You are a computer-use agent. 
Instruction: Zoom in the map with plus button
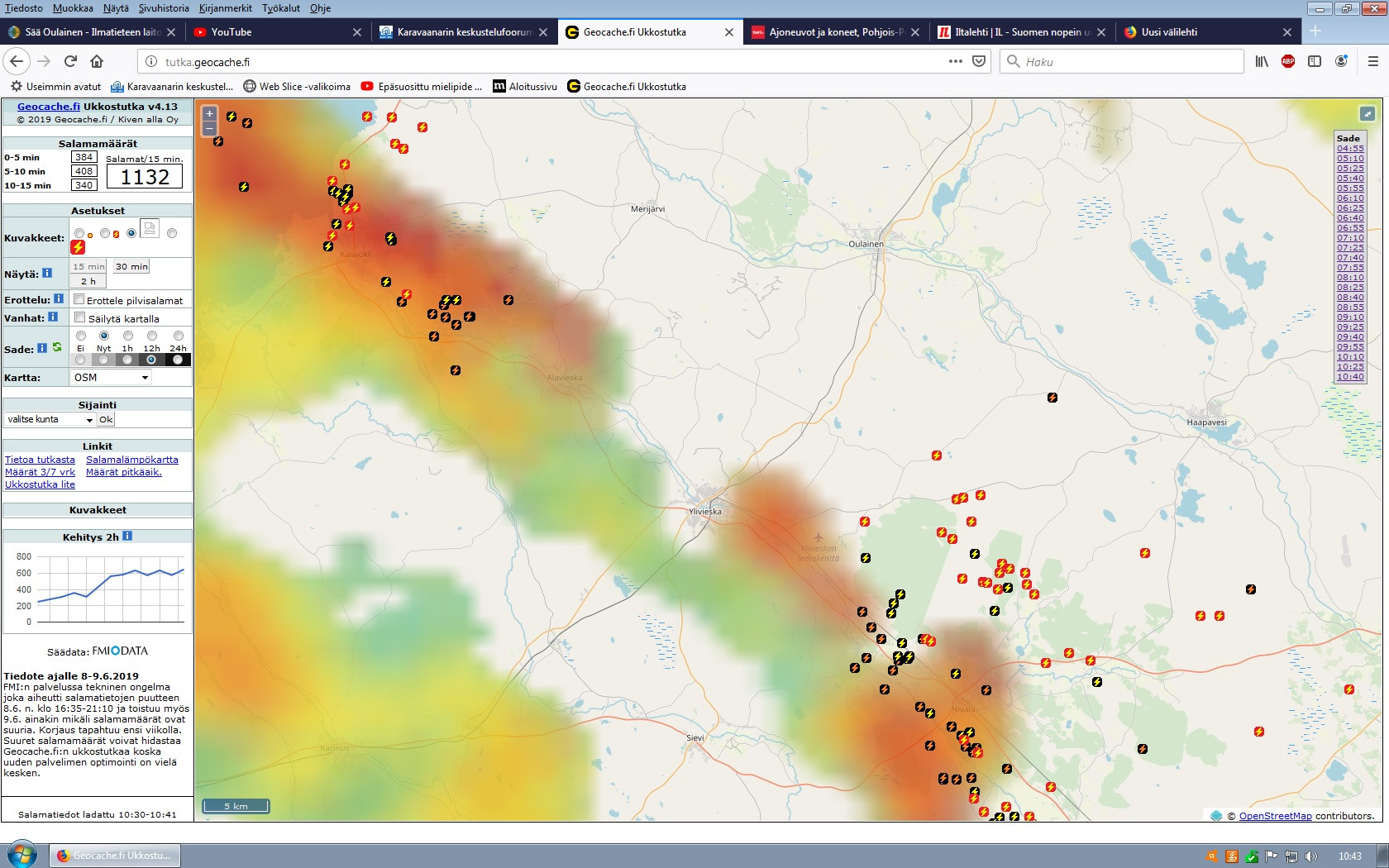pyautogui.click(x=210, y=114)
